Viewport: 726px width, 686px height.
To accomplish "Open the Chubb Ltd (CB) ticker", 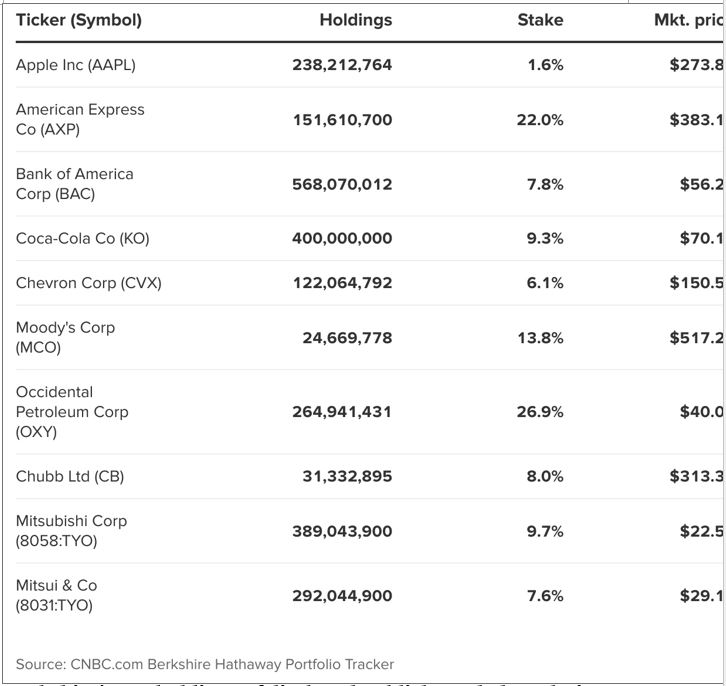I will [x=70, y=476].
